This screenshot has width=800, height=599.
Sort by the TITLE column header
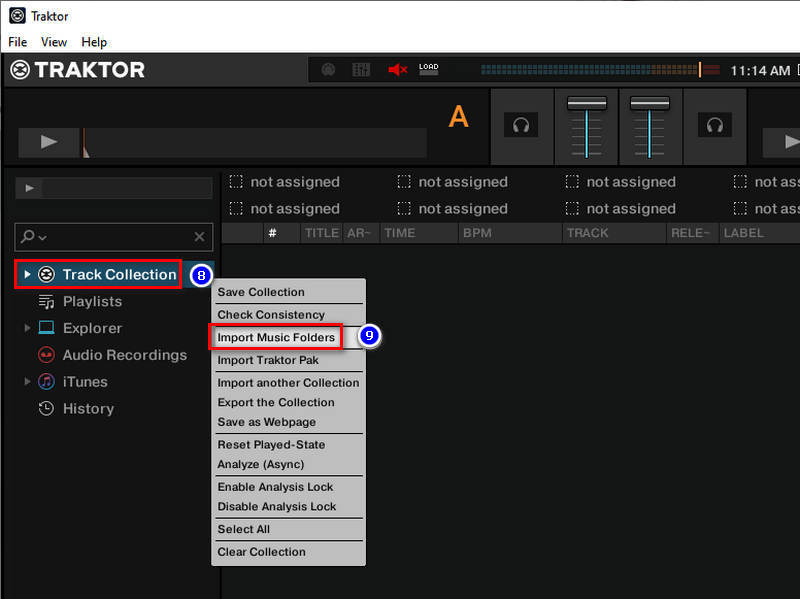pyautogui.click(x=321, y=233)
